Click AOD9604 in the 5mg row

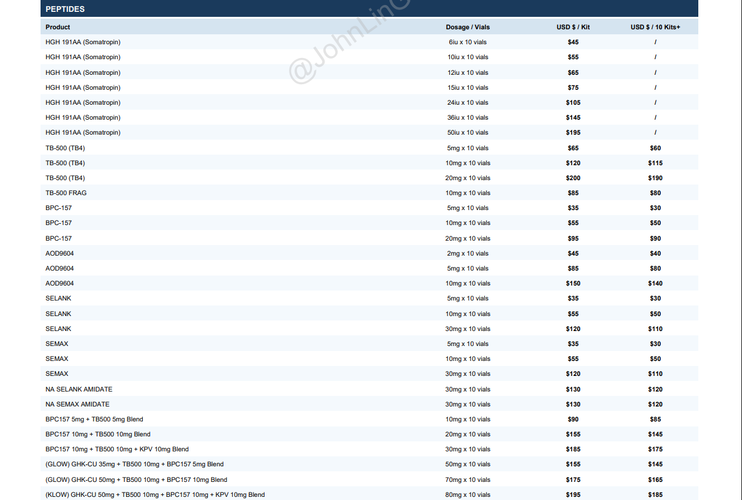(60, 269)
